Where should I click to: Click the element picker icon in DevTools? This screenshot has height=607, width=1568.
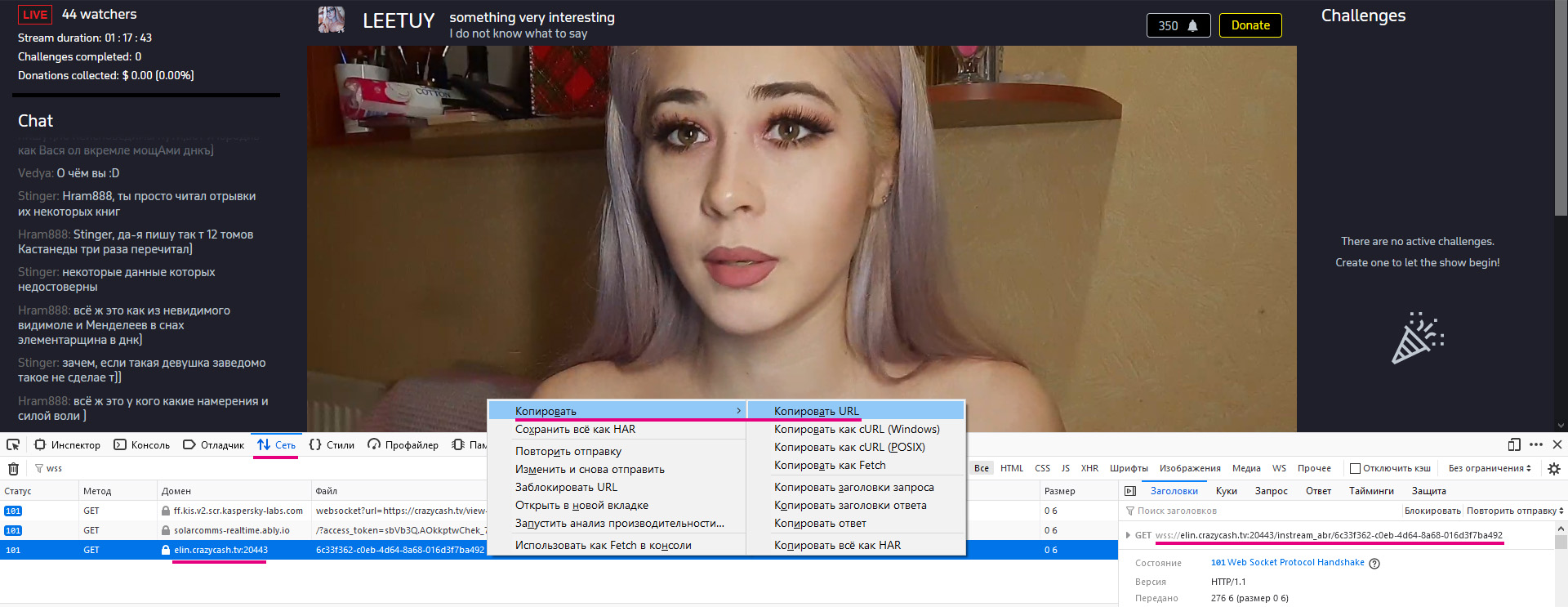[x=13, y=445]
